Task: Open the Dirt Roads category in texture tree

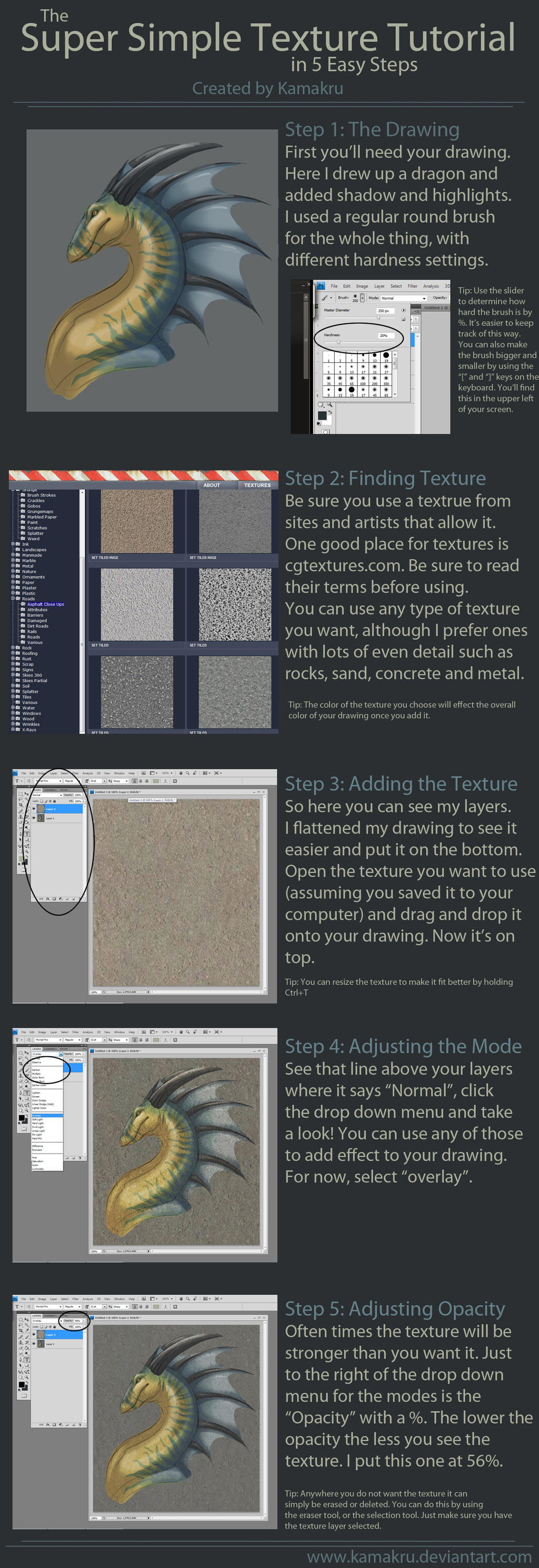Action: (x=38, y=627)
